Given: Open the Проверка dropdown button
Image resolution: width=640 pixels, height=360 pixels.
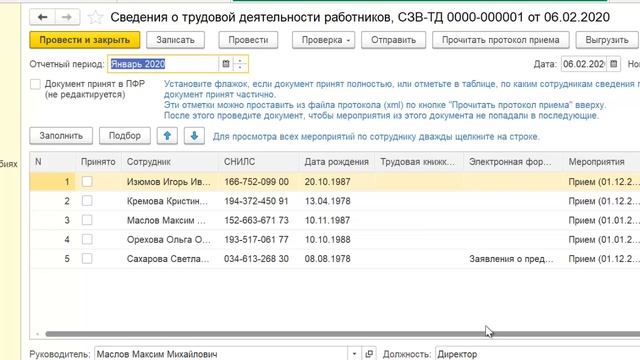Looking at the screenshot, I should pyautogui.click(x=323, y=40).
